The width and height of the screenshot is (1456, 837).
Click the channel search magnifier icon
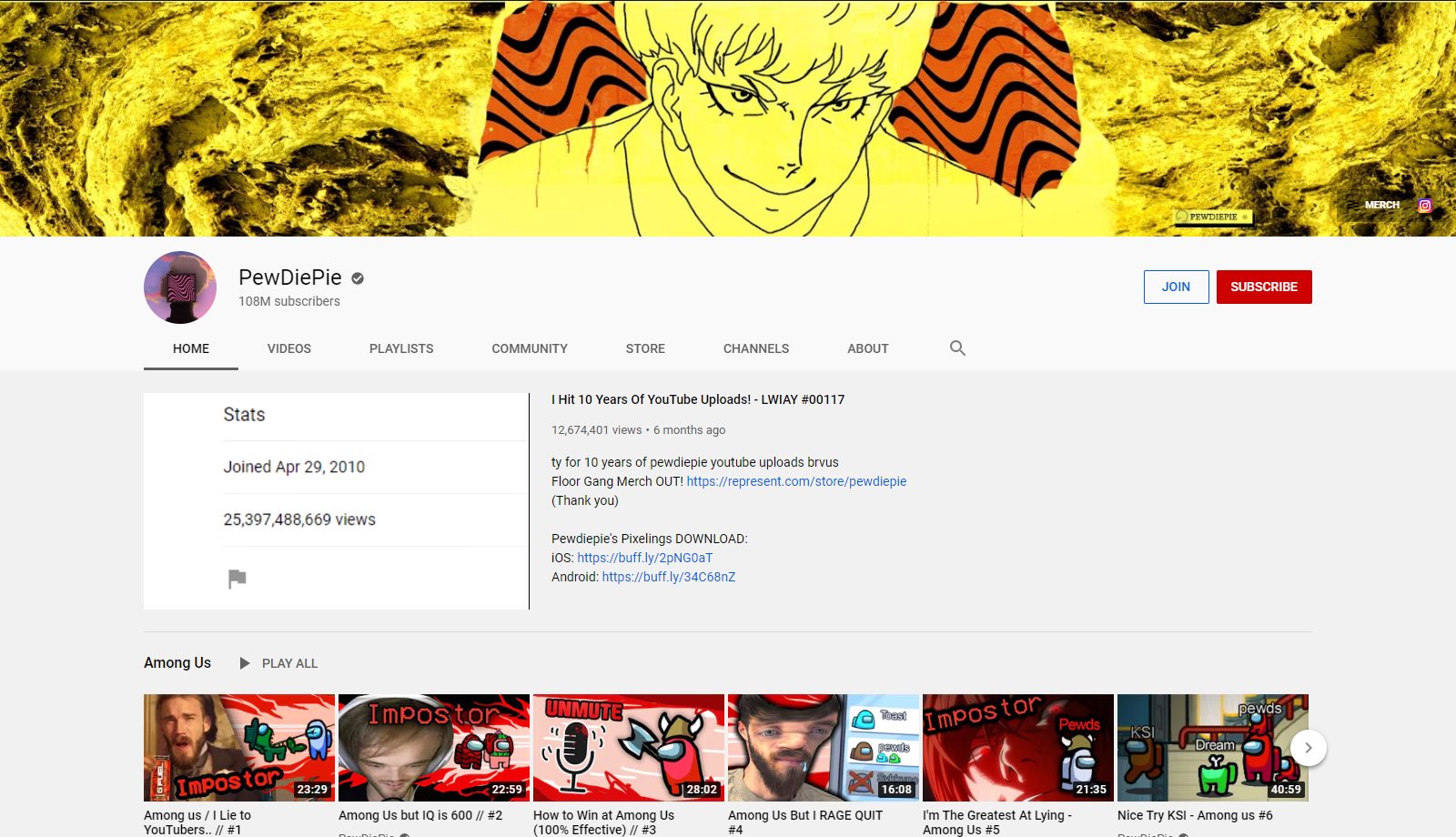[957, 348]
